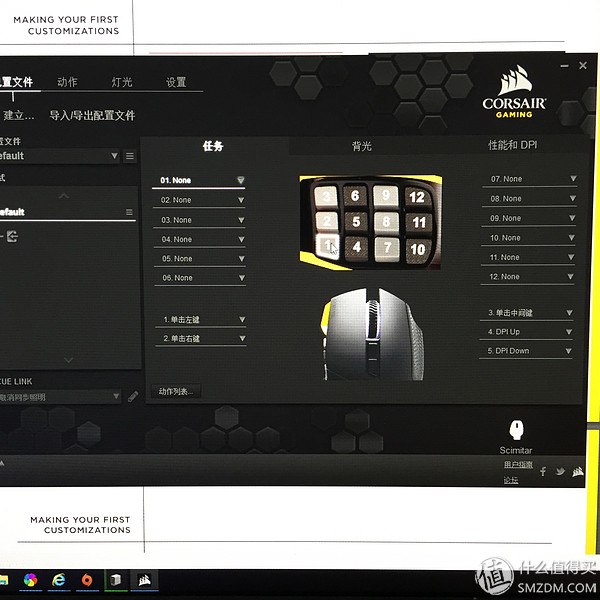Screen dimensions: 600x600
Task: Expand the 04. None assignment dropdown
Action: click(200, 240)
